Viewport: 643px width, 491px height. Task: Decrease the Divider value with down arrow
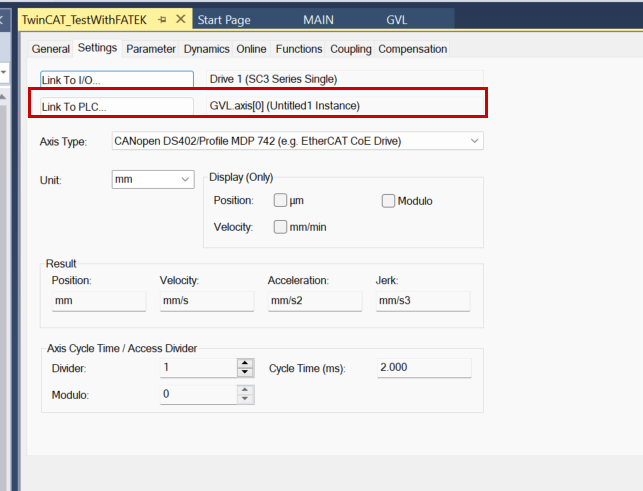coord(245,373)
